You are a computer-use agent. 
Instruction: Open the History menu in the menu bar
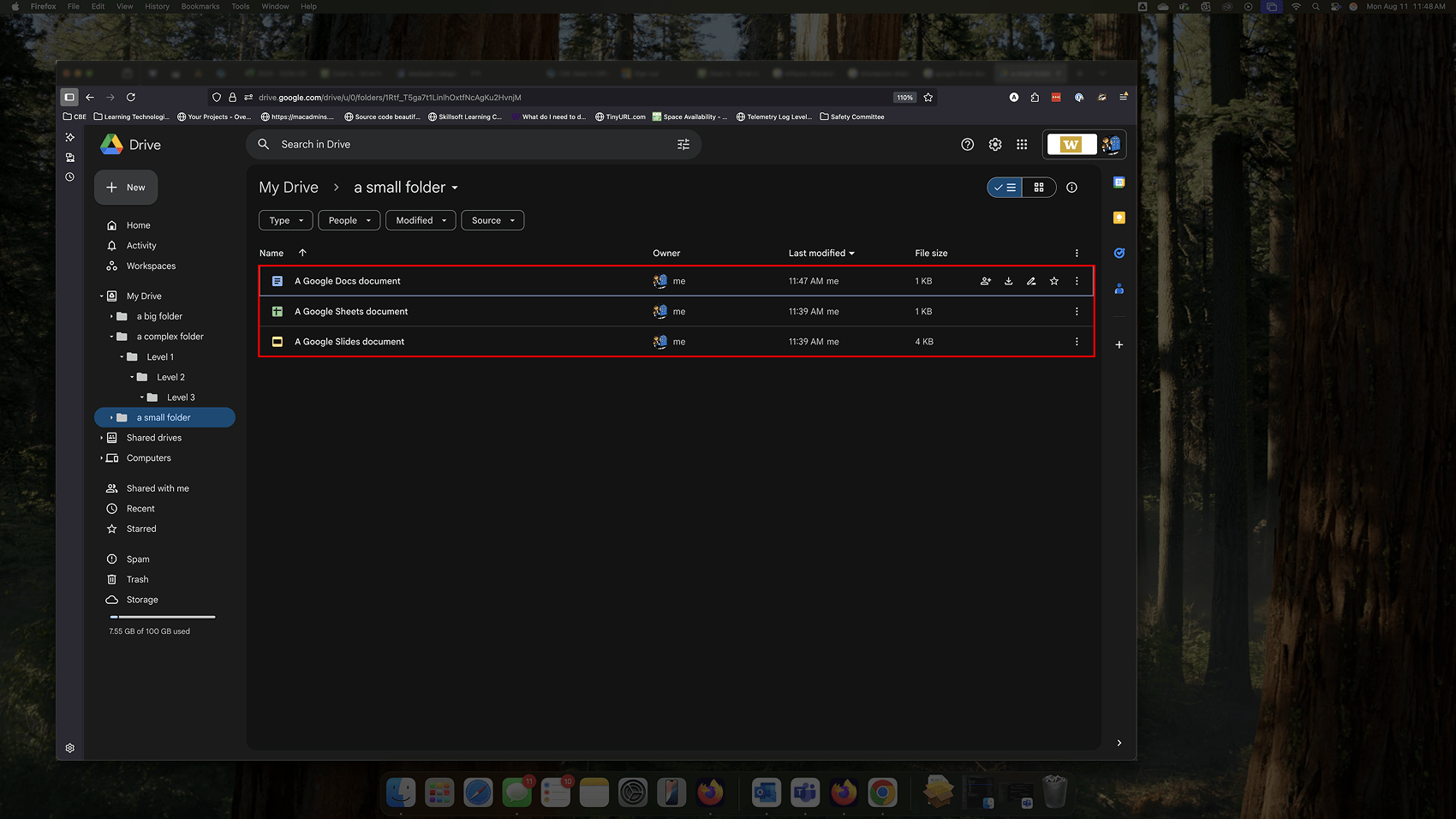point(156,6)
